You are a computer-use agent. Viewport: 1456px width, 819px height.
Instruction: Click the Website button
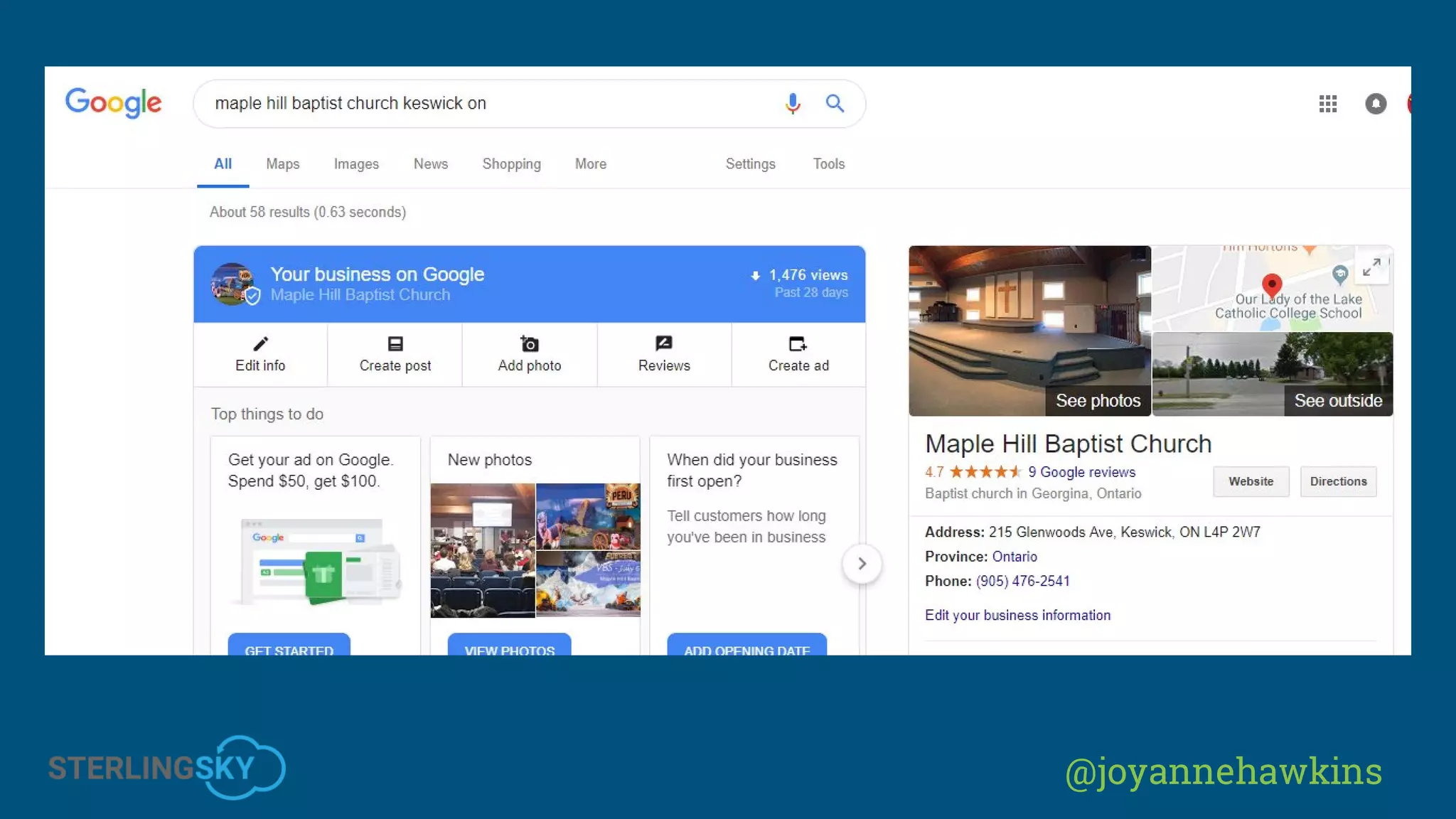[x=1251, y=481]
